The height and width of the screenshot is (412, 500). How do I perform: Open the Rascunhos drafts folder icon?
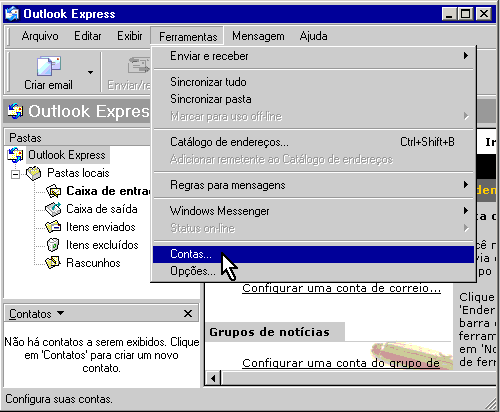53,263
